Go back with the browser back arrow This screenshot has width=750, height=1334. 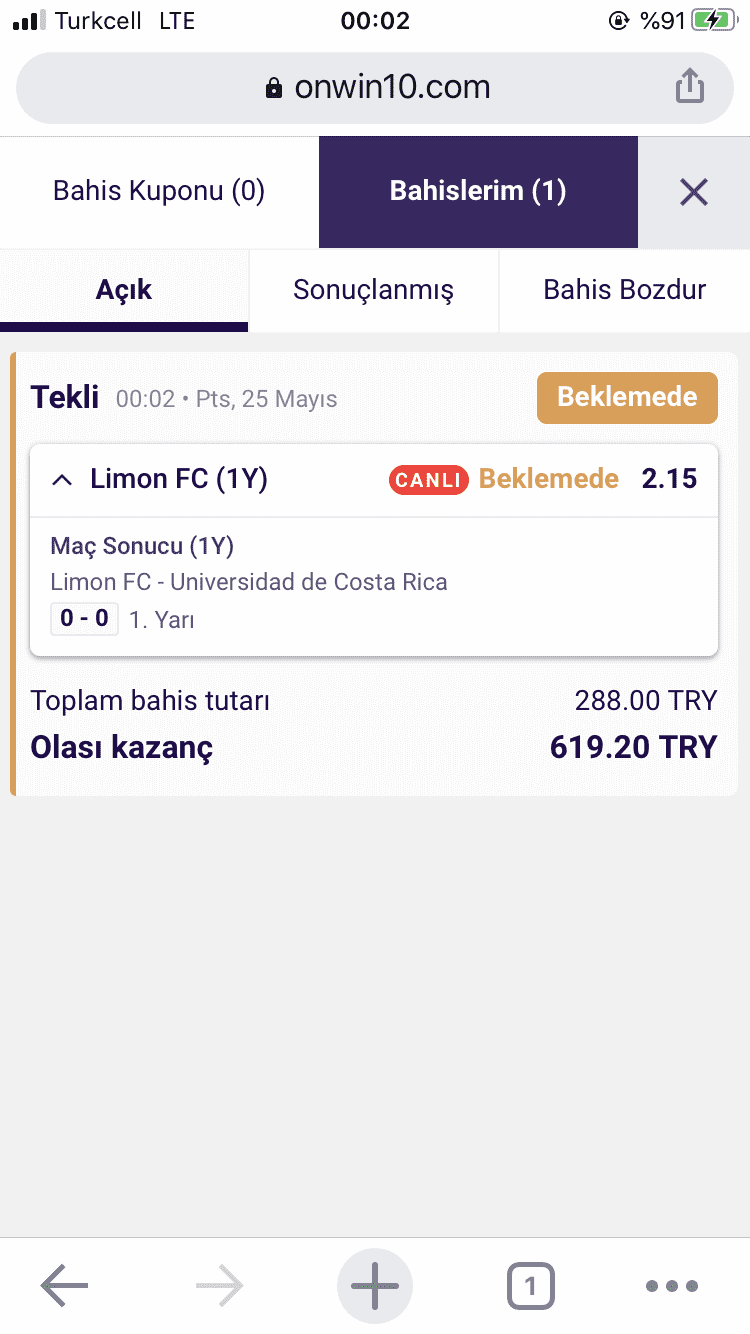pos(64,1286)
